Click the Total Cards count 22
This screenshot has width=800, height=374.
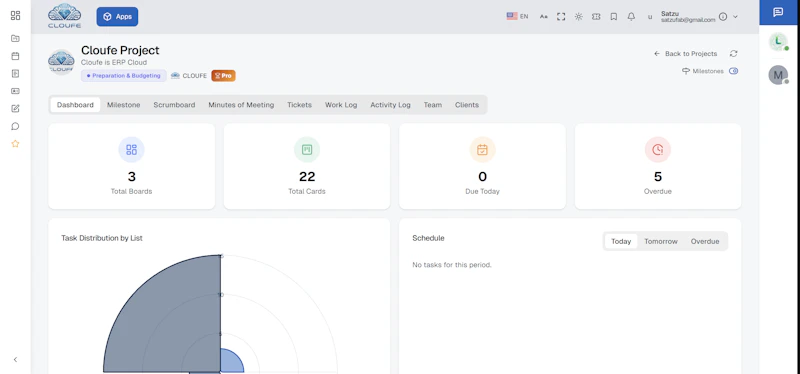(x=307, y=177)
